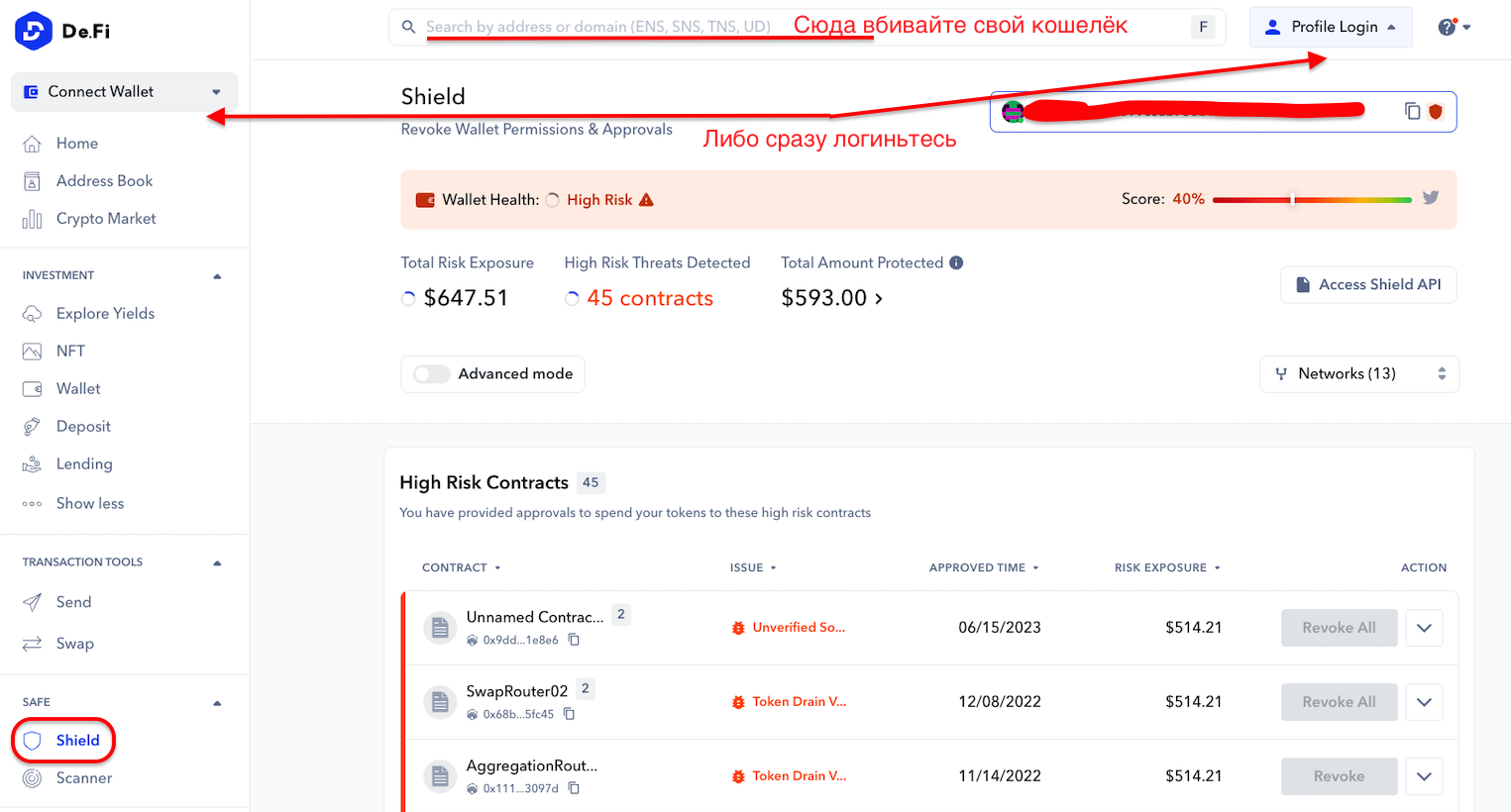Open the Profile Login menu
The height and width of the screenshot is (812, 1511).
[x=1331, y=27]
